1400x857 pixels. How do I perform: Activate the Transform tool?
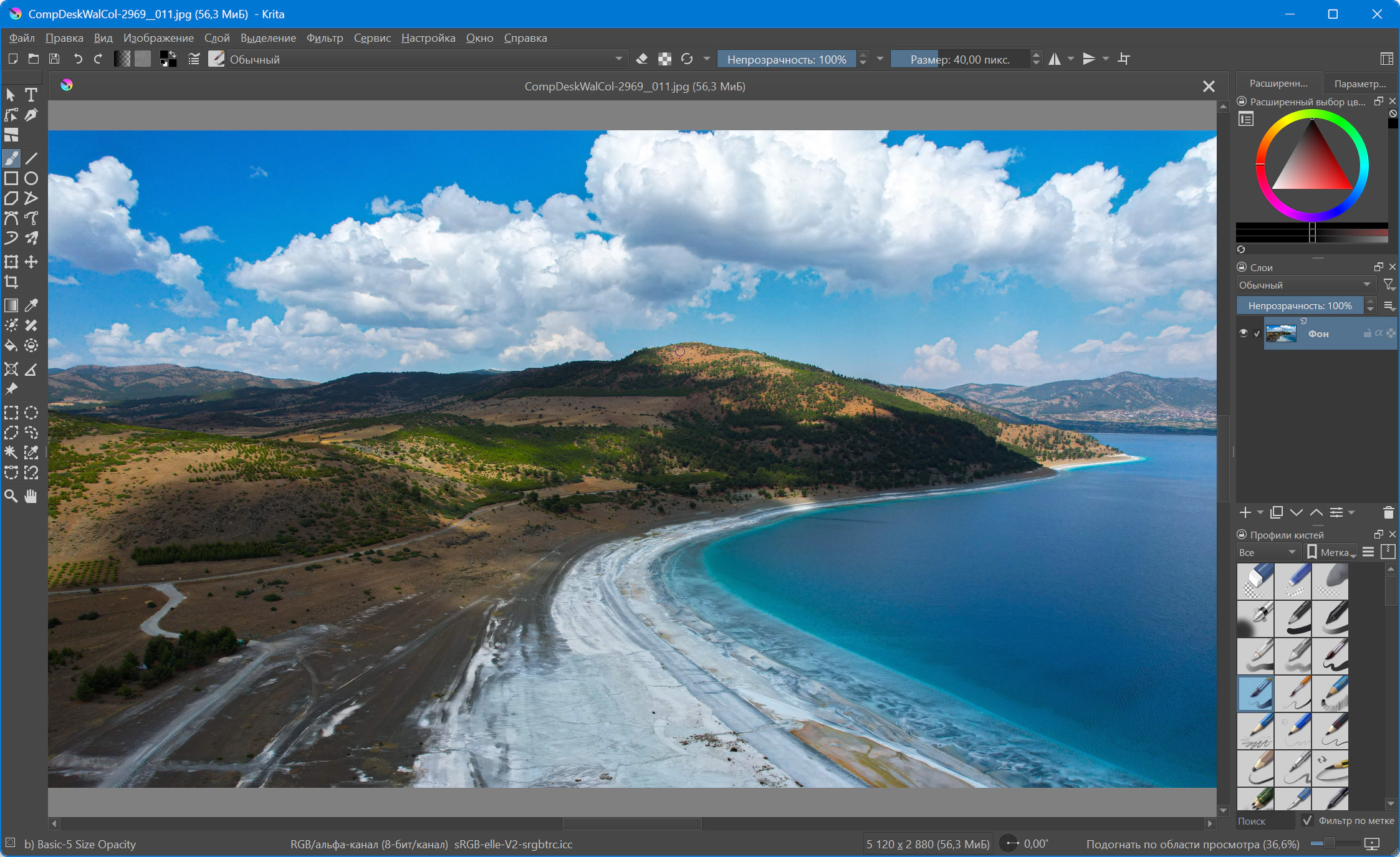click(11, 262)
